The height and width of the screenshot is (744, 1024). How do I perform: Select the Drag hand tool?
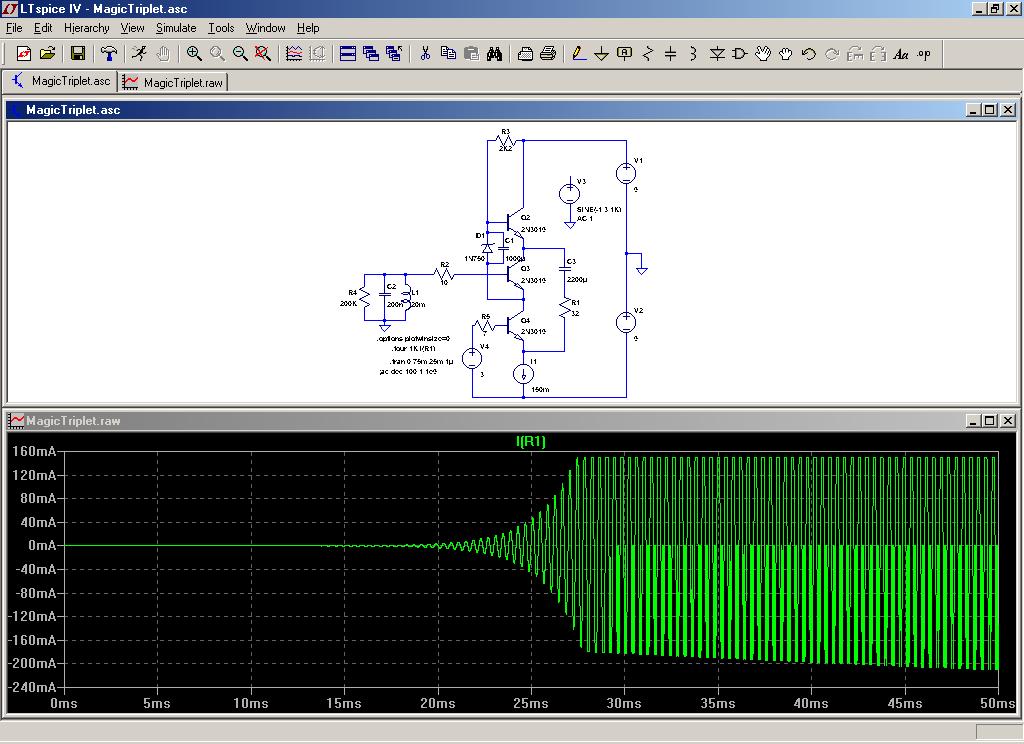(786, 54)
